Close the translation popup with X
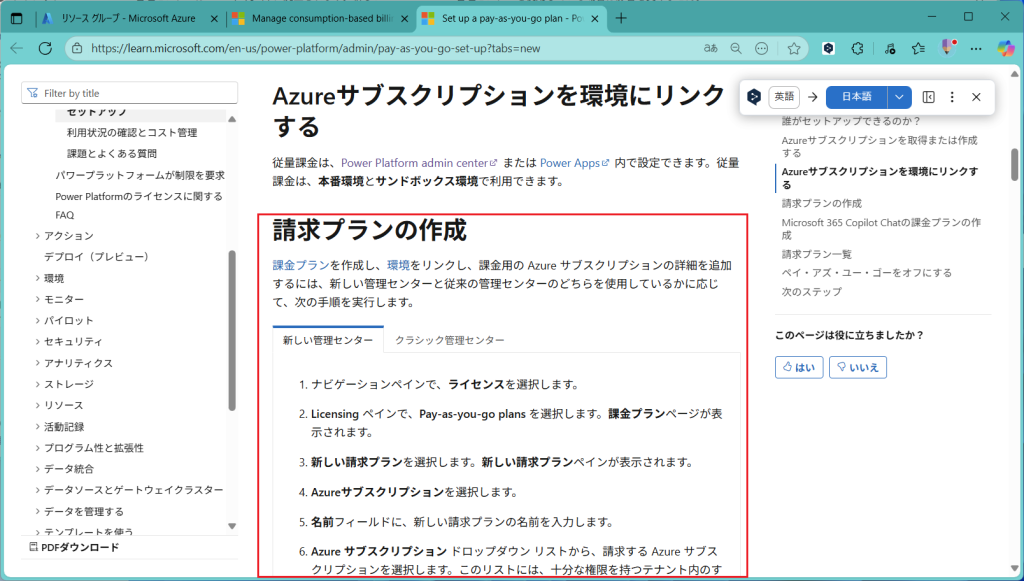Image resolution: width=1024 pixels, height=581 pixels. [976, 97]
